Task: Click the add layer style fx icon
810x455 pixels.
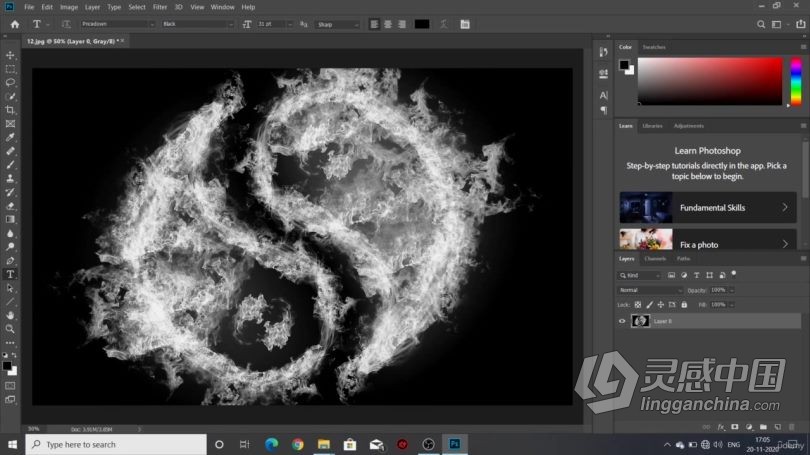Action: [720, 427]
